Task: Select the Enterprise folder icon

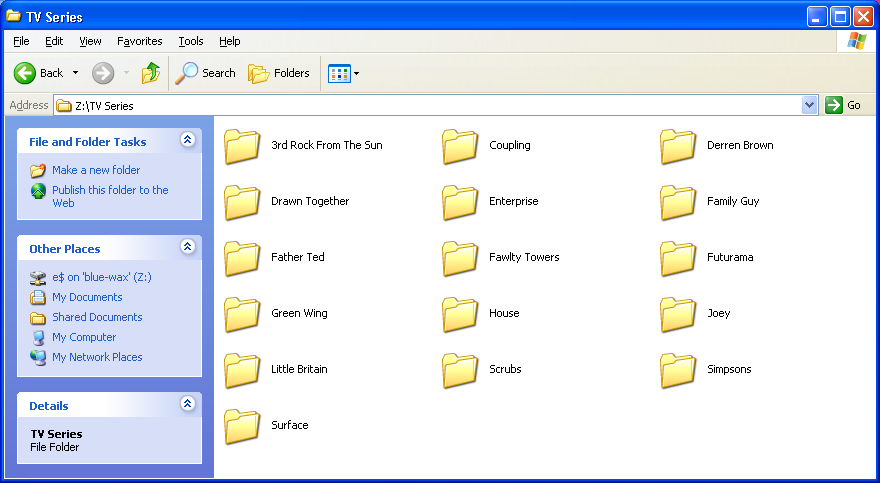Action: (x=460, y=203)
